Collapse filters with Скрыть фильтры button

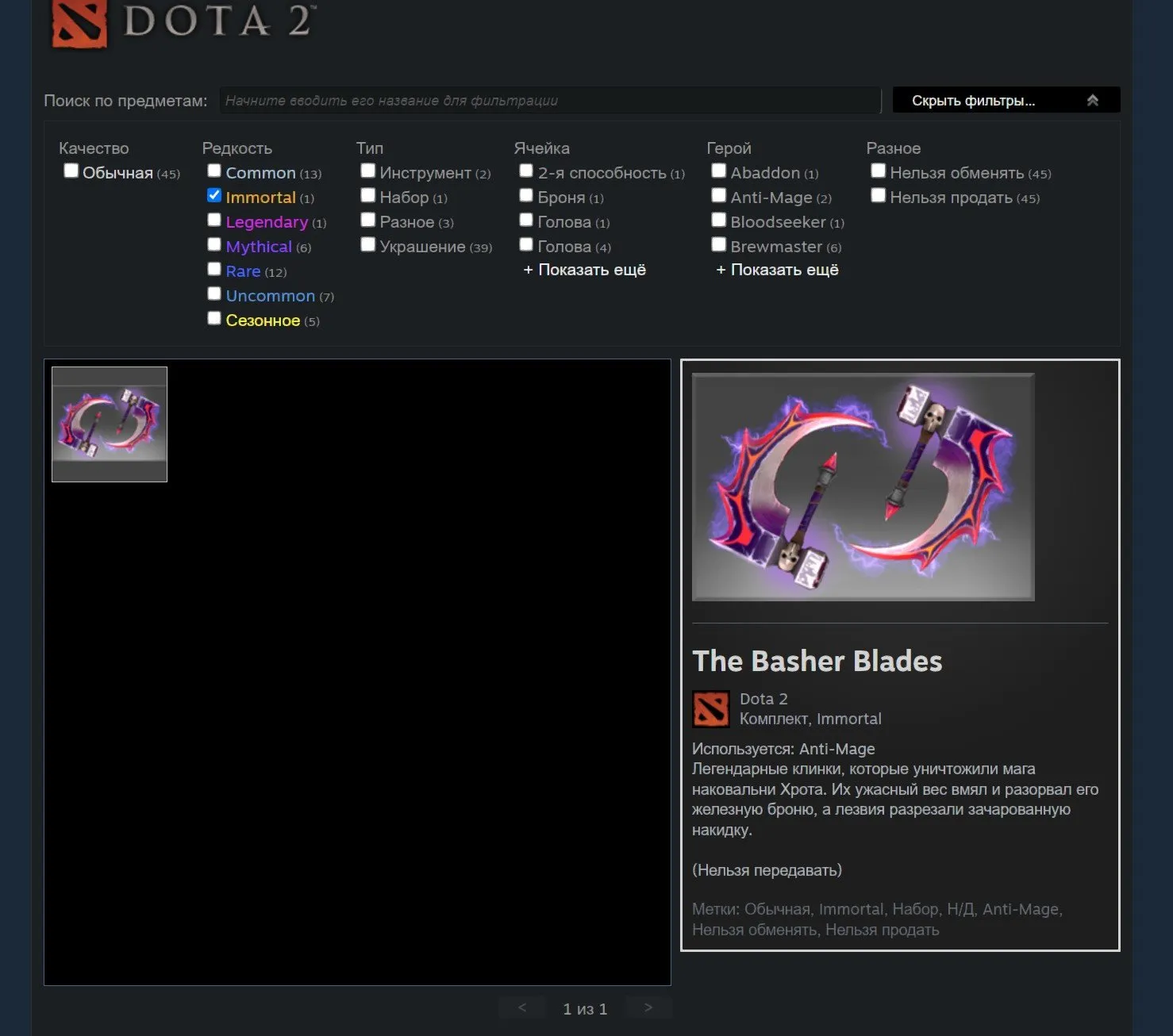tap(1006, 100)
